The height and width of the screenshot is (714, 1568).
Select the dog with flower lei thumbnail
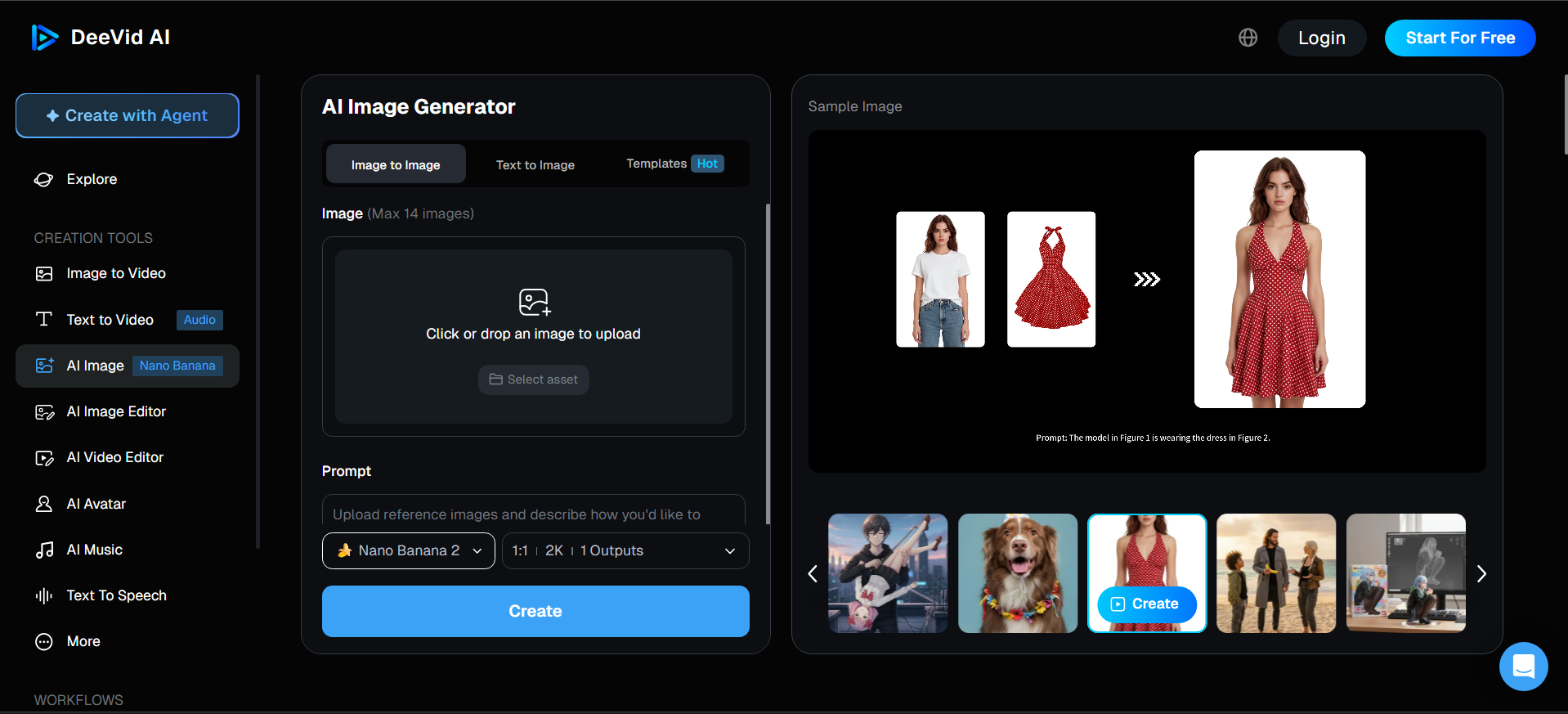(x=1017, y=573)
